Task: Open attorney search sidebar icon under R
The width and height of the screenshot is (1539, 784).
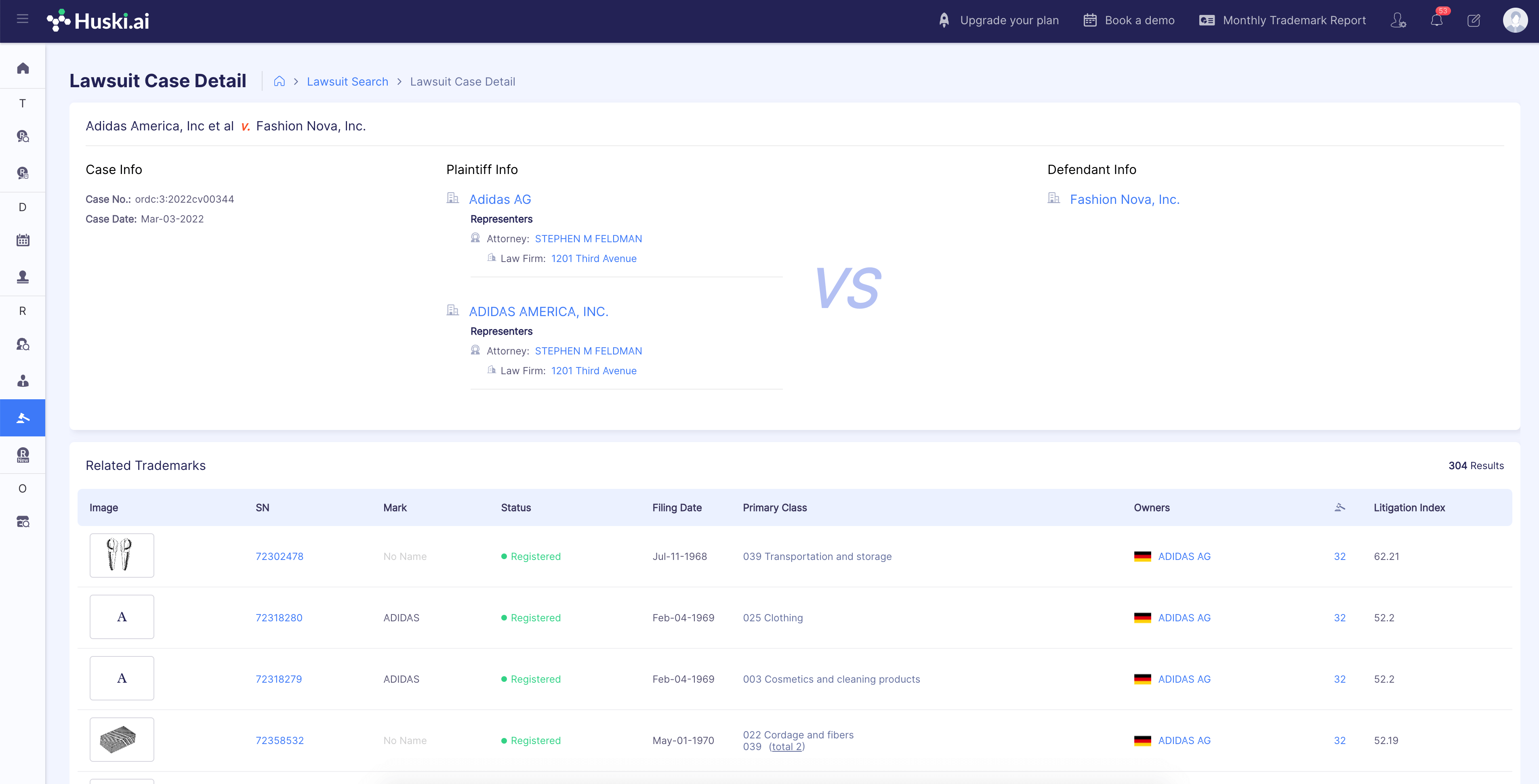Action: tap(23, 344)
